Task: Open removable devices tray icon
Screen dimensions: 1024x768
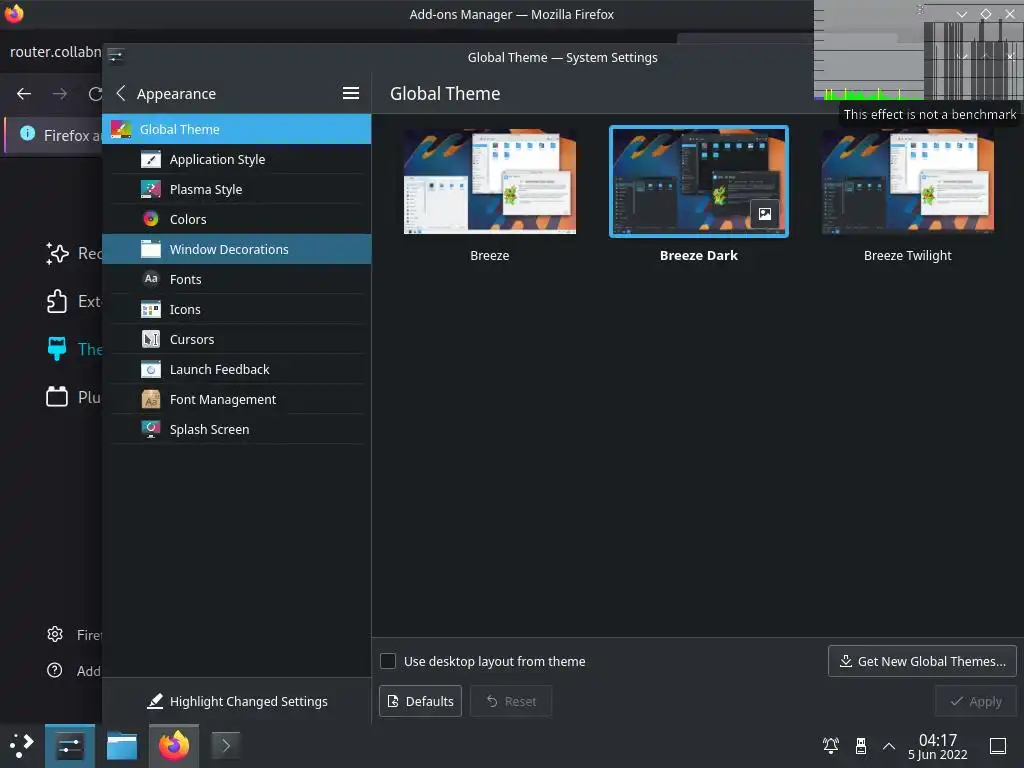Action: (861, 746)
